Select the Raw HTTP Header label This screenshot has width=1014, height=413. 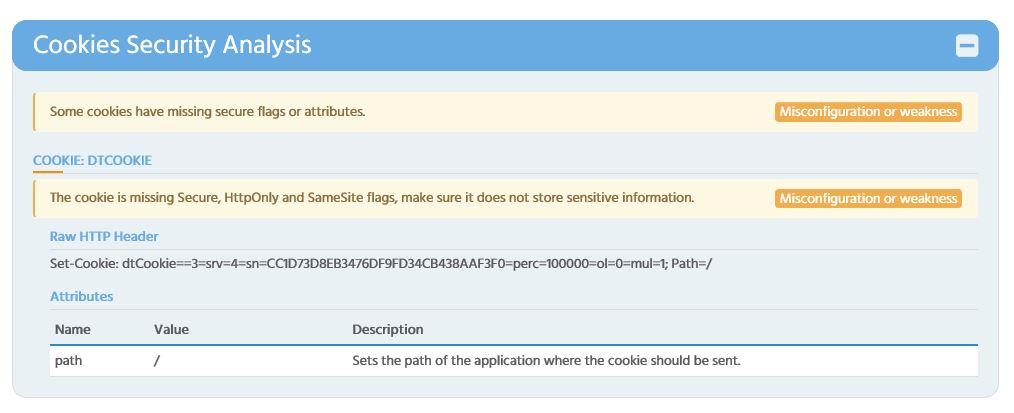[104, 237]
